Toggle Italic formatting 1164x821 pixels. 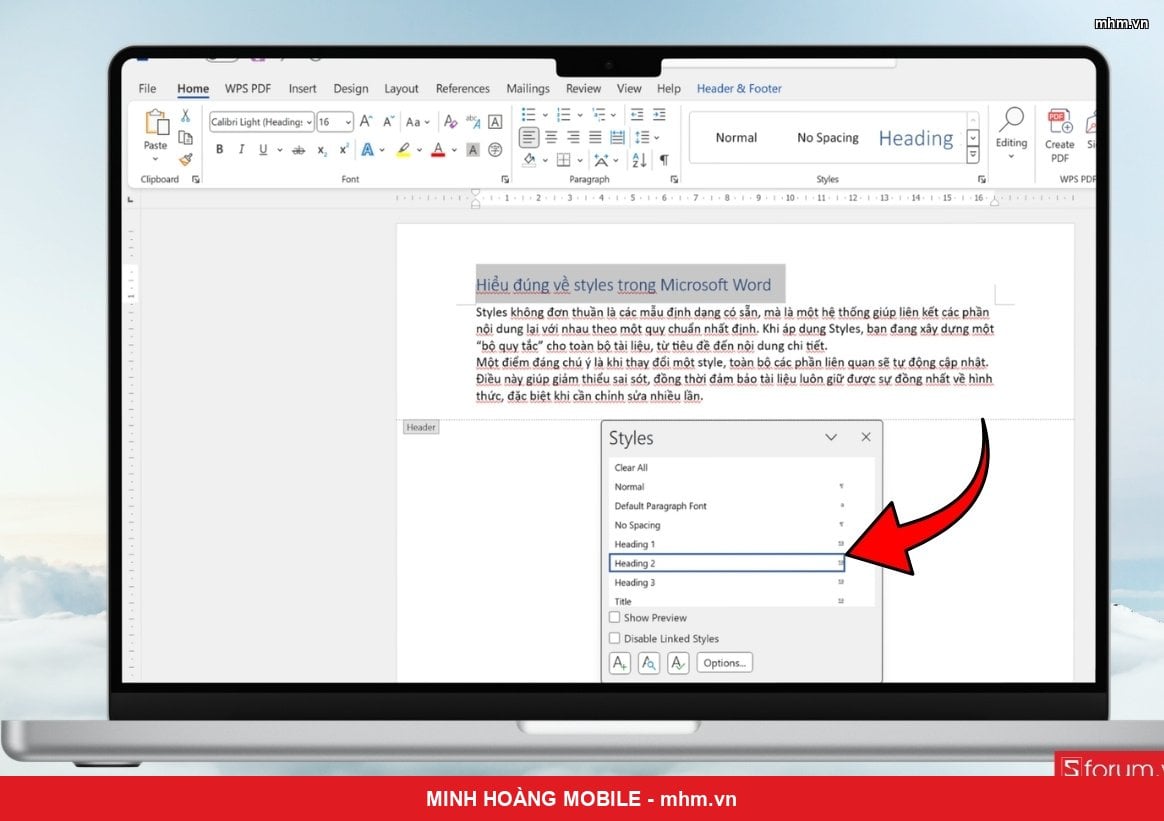[x=241, y=149]
